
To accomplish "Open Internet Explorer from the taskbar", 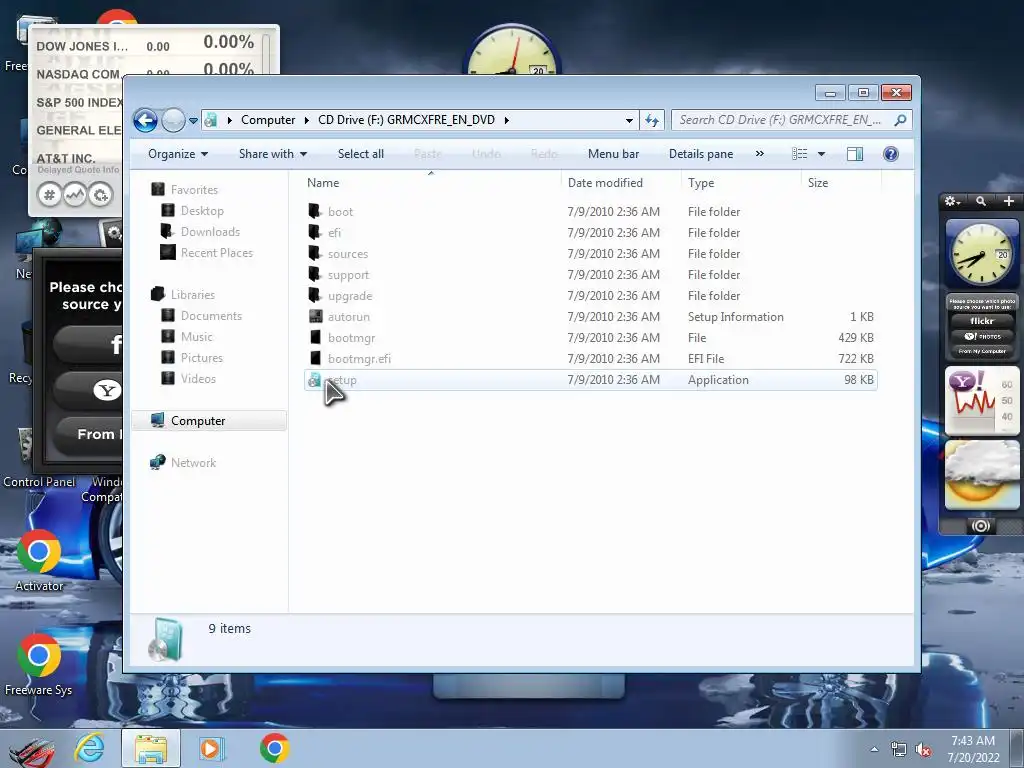I will [x=89, y=748].
